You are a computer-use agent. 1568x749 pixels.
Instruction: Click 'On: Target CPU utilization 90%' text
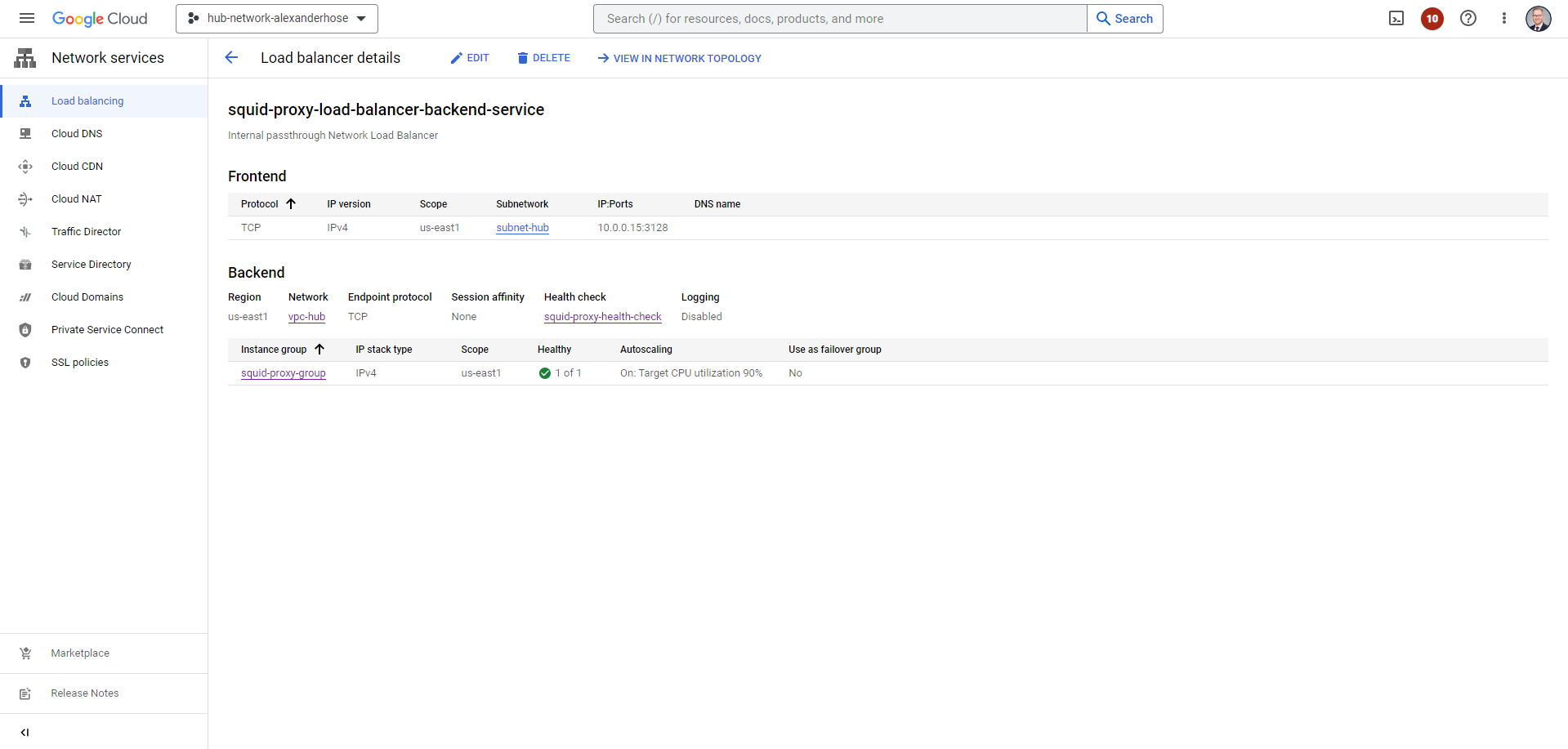[691, 373]
